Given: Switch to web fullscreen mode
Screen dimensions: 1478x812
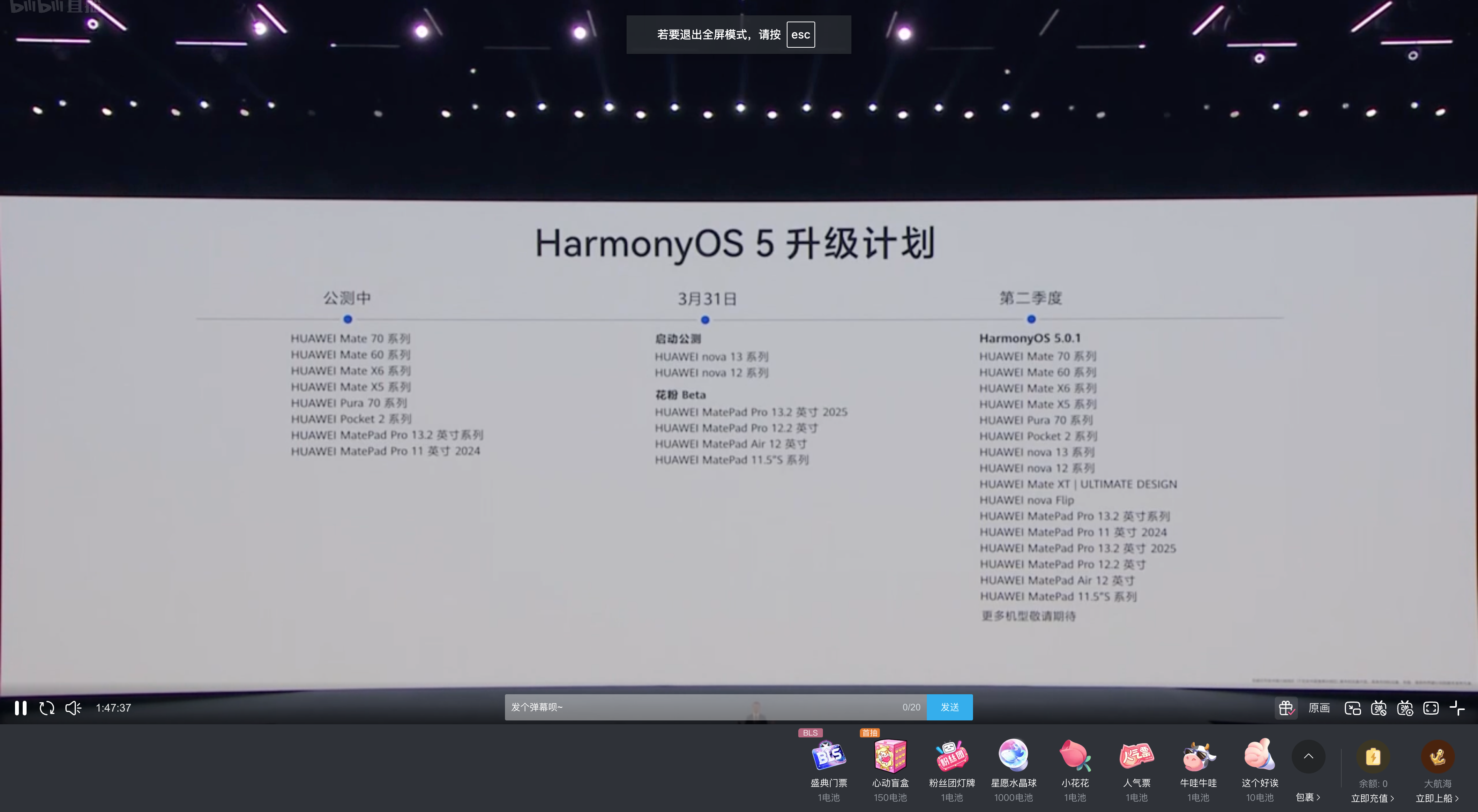Looking at the screenshot, I should click(1431, 708).
